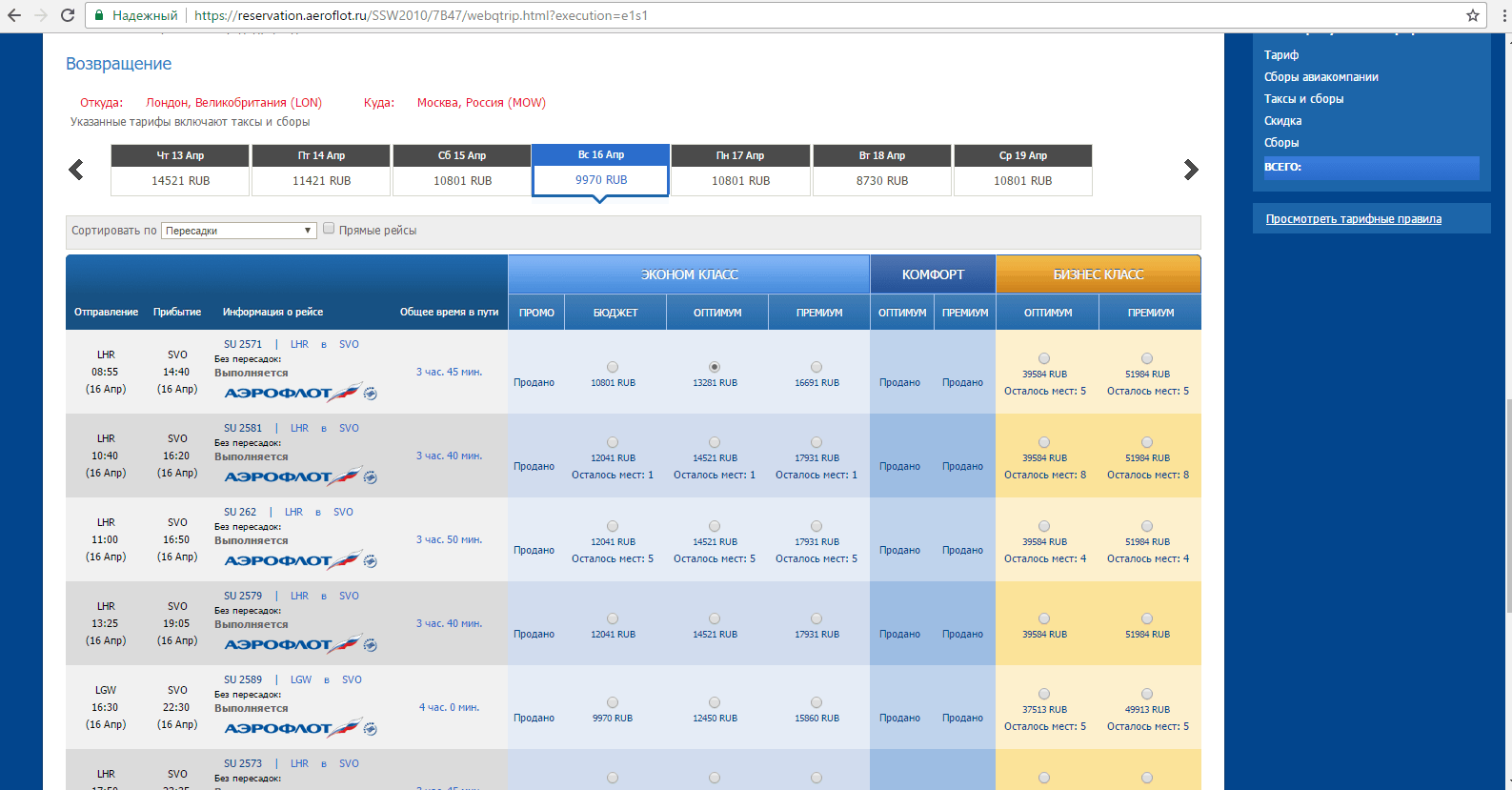This screenshot has height=790, width=1512.
Task: Choose the Чт 13 Апр date tab
Action: pyautogui.click(x=180, y=170)
